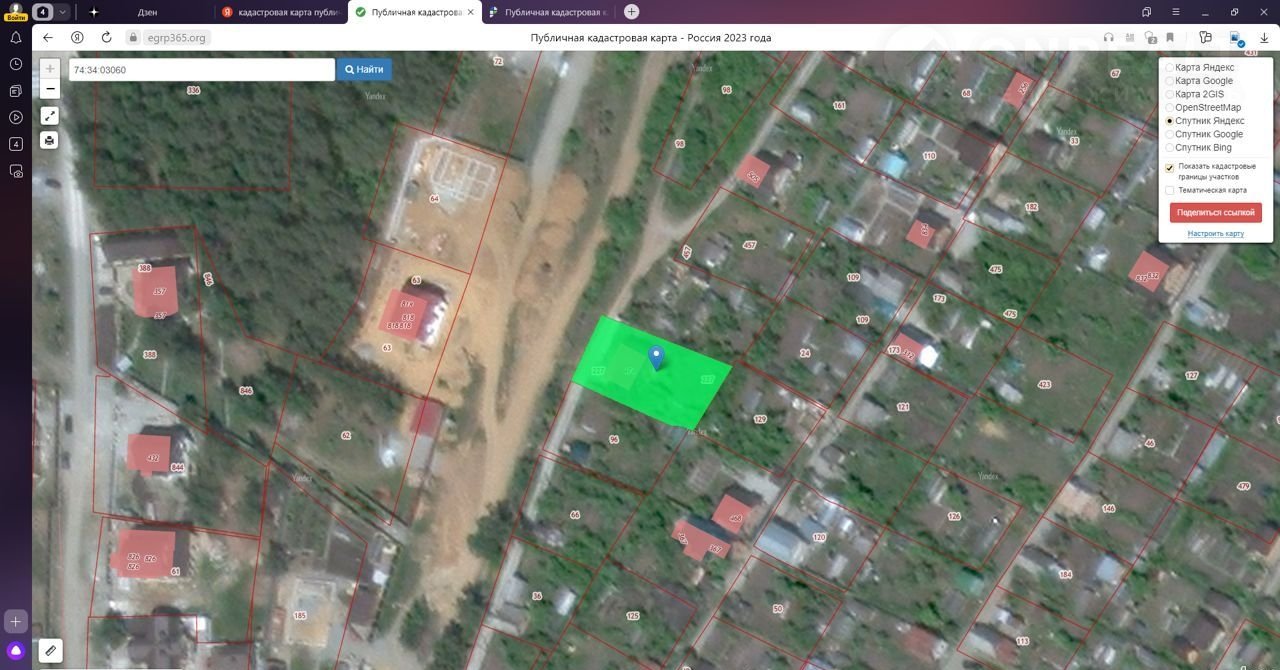Click the Найти search button

pos(364,70)
